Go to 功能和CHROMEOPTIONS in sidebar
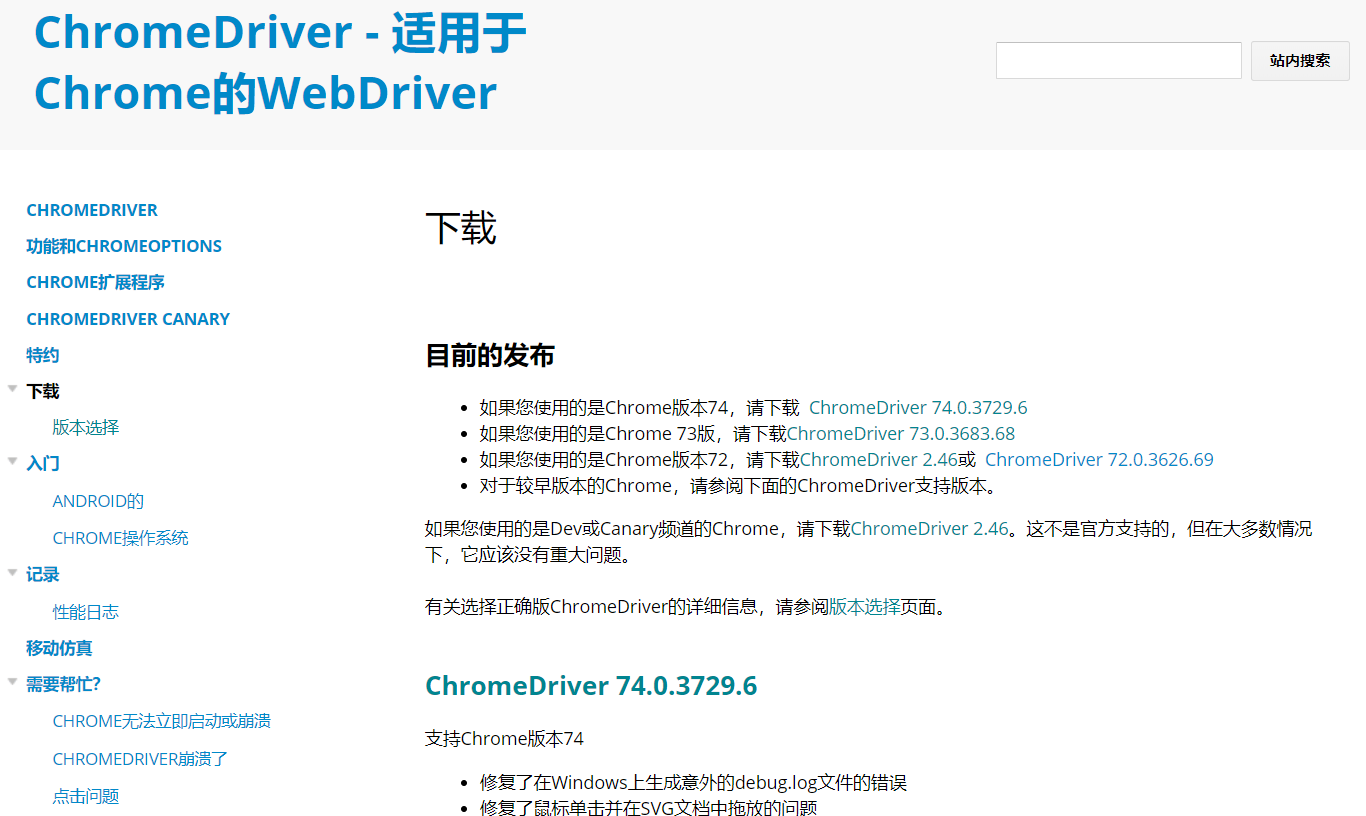Image resolution: width=1366 pixels, height=816 pixels. point(124,246)
